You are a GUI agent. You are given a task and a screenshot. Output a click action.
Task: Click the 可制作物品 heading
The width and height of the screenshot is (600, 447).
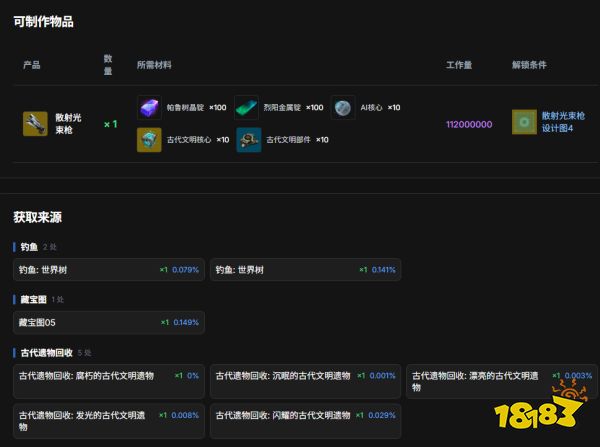(x=44, y=22)
